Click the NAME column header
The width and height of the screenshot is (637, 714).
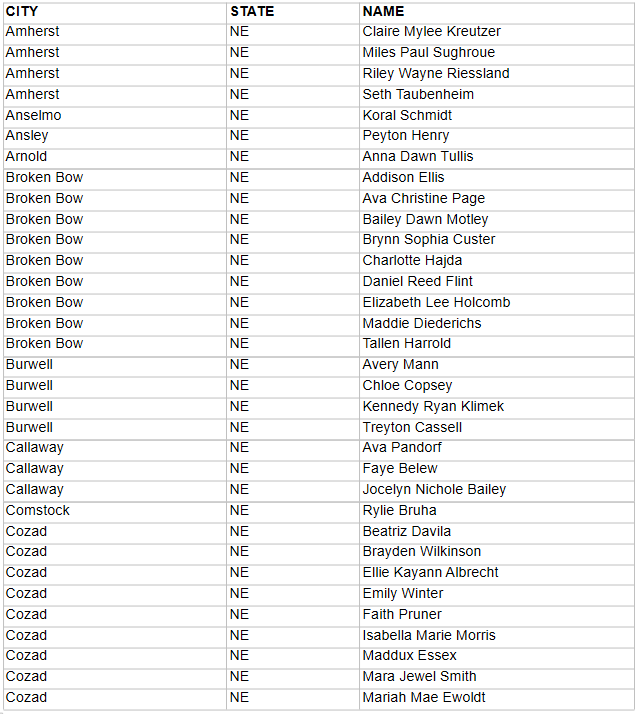click(x=383, y=11)
